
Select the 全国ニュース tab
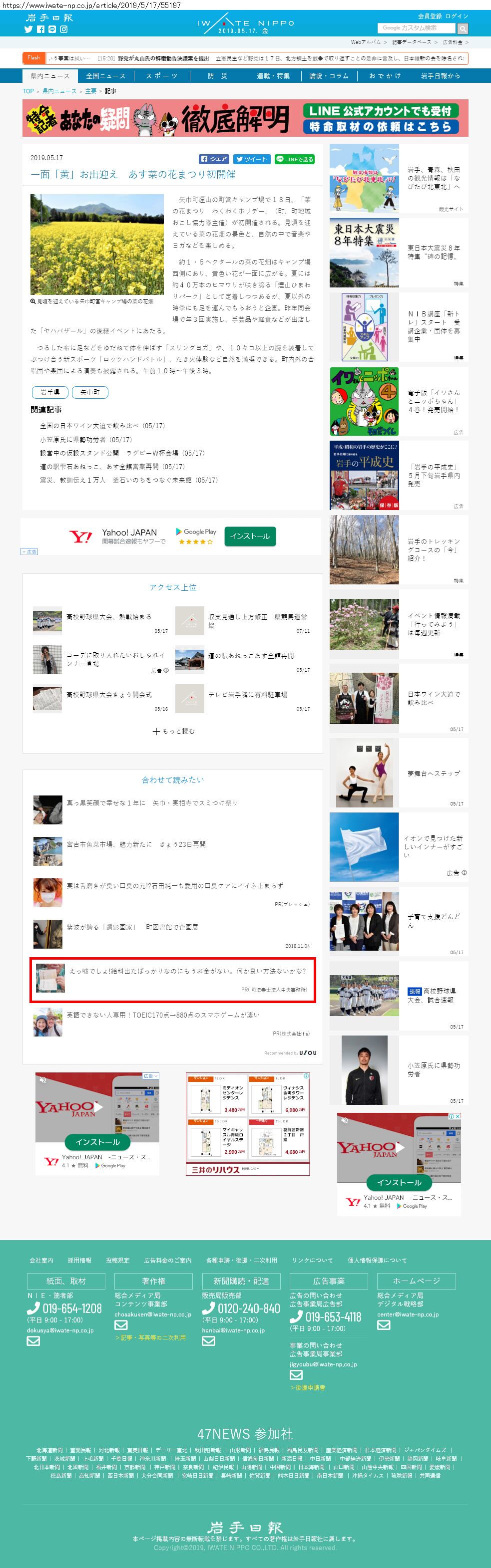pos(105,76)
